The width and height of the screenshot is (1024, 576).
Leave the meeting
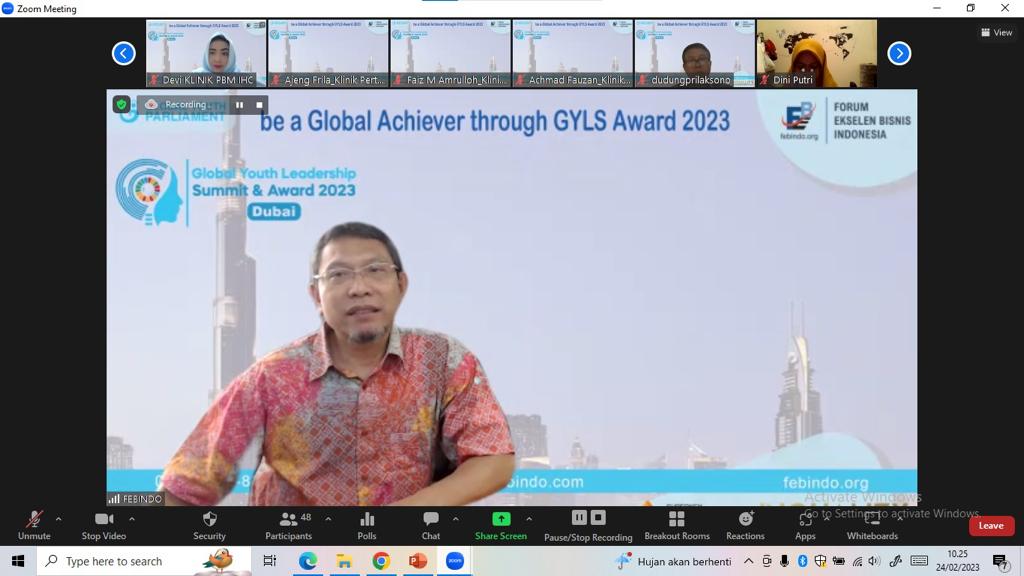(991, 526)
